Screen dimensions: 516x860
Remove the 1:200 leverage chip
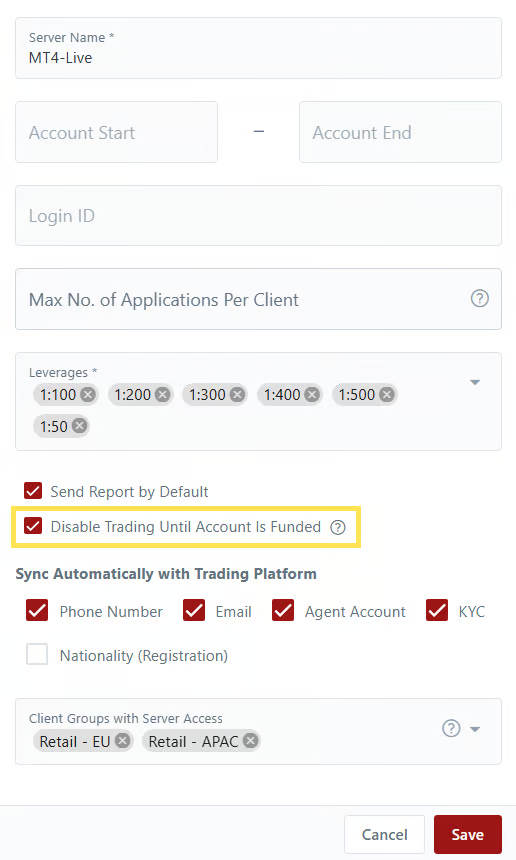pyautogui.click(x=162, y=394)
